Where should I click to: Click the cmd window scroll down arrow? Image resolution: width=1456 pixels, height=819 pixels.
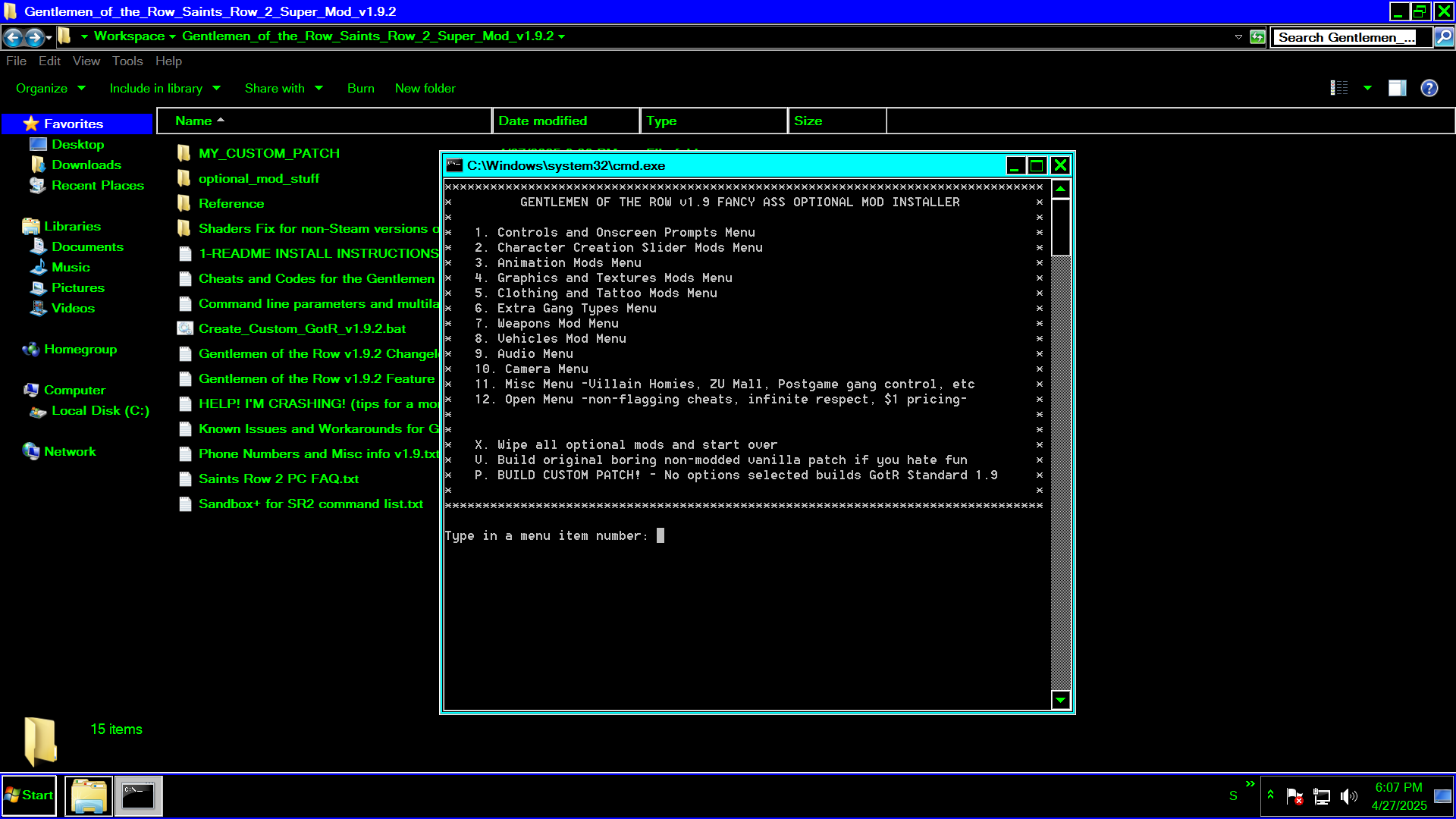(1061, 700)
